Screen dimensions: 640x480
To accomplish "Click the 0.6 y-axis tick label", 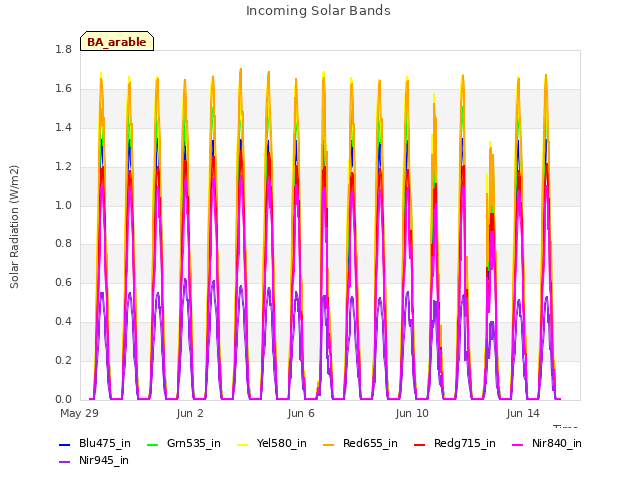I will coord(63,282).
